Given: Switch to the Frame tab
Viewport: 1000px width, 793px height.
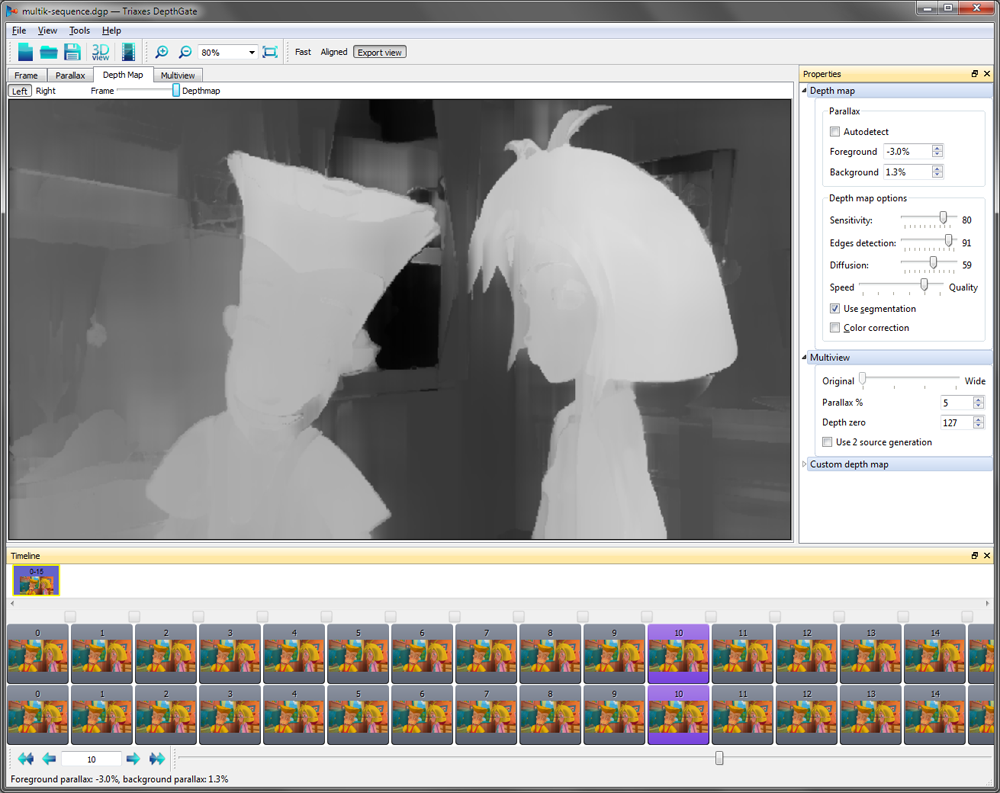Looking at the screenshot, I should [x=26, y=75].
